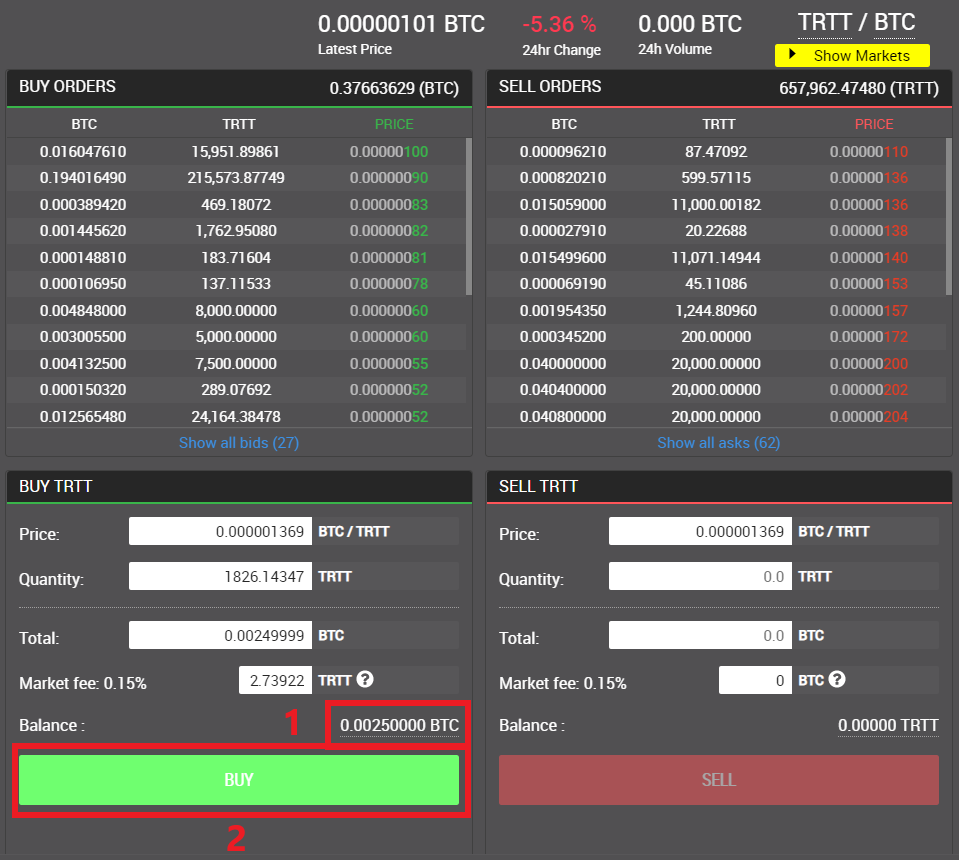Select sell order with 599.57115 TRTT
The width and height of the screenshot is (959, 860).
click(716, 178)
